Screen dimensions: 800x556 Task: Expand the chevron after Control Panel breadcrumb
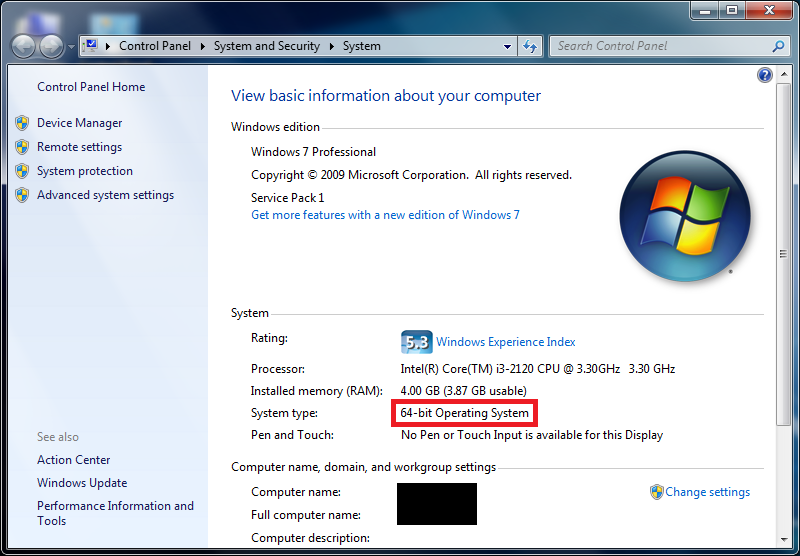[x=203, y=46]
